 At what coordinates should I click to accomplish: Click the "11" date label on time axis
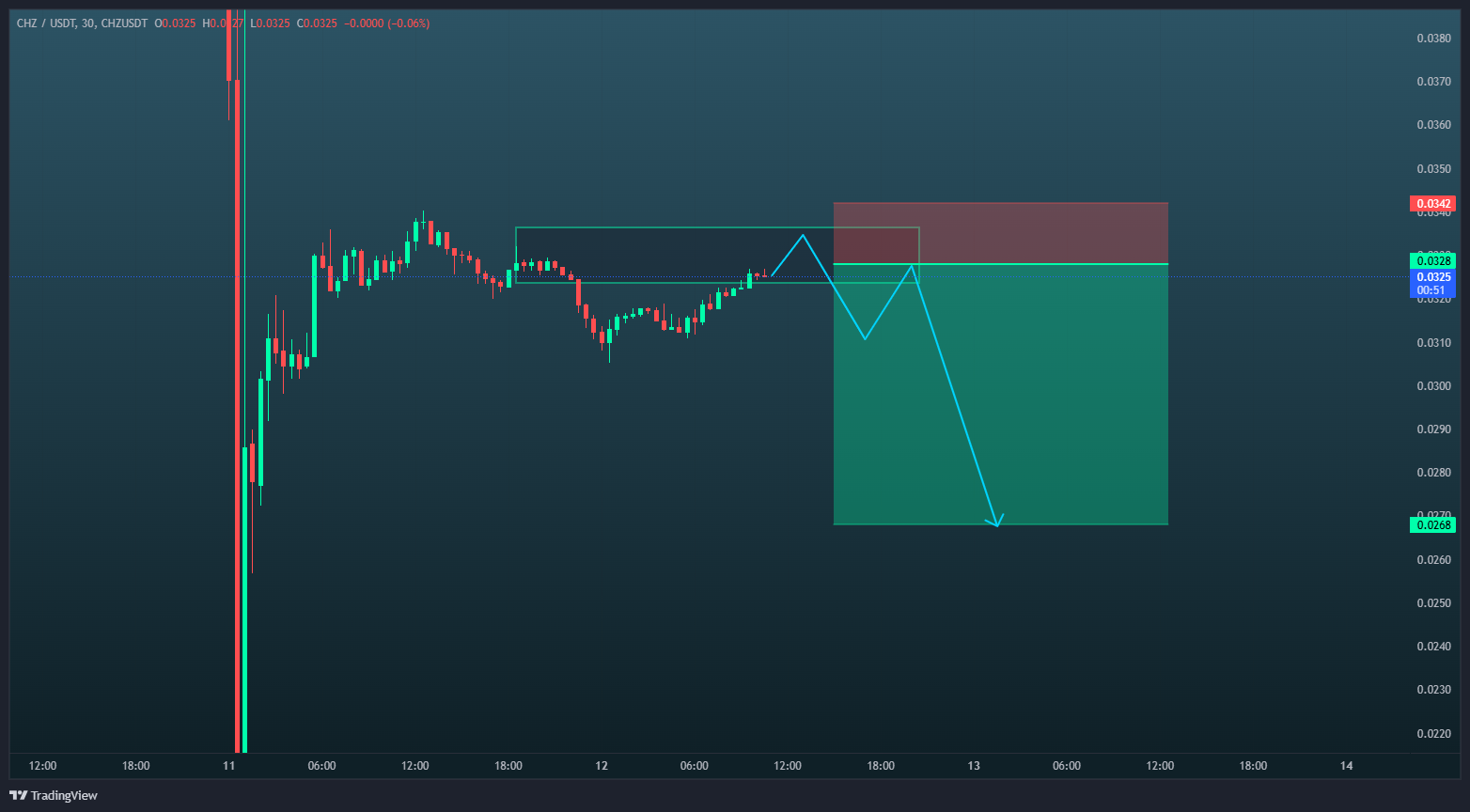[228, 766]
